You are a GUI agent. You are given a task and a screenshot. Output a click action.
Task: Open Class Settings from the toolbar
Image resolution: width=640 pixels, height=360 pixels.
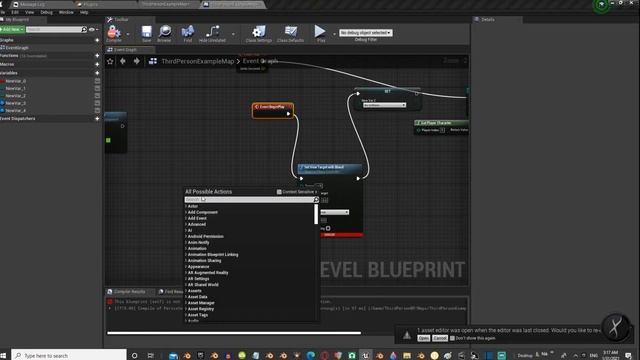(259, 33)
